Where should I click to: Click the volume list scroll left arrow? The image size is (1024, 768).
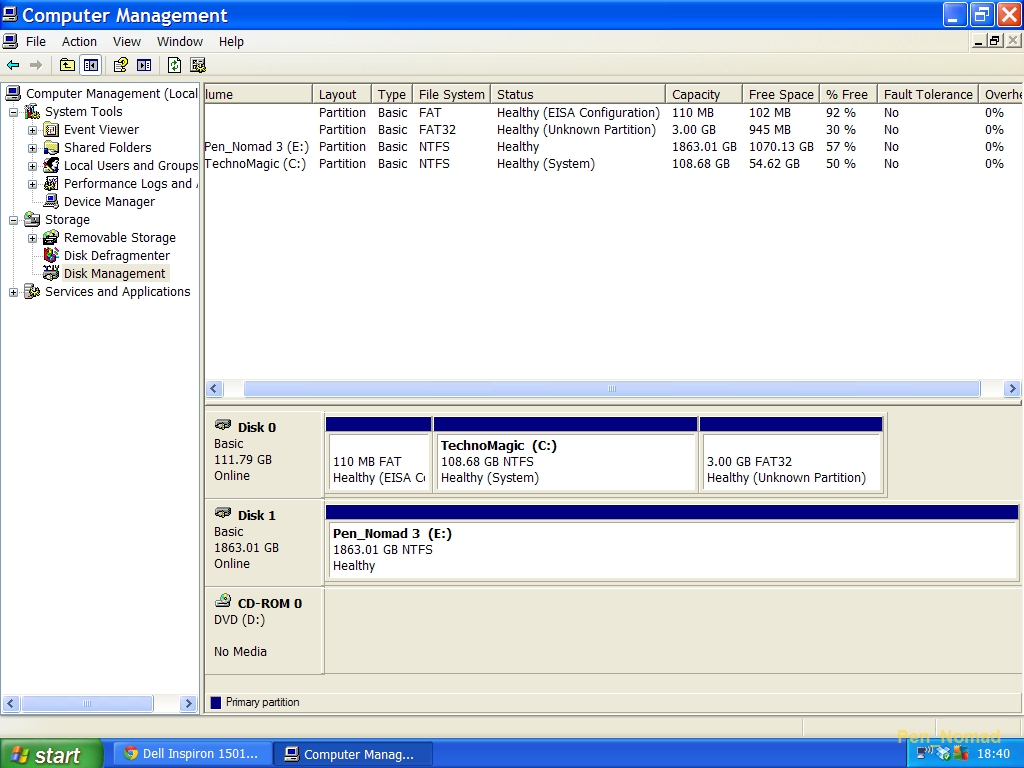[x=214, y=389]
